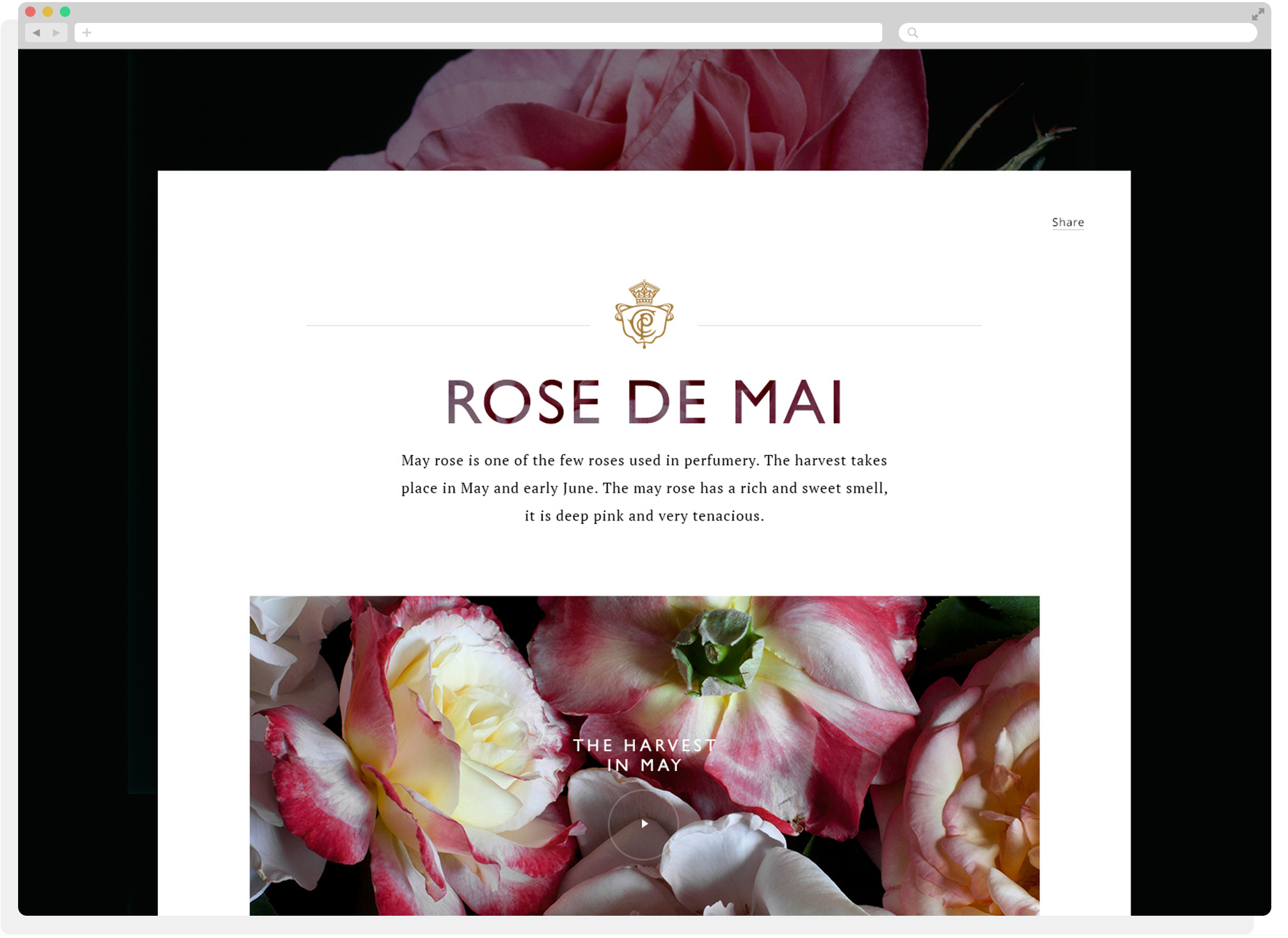This screenshot has height=938, width=1288.
Task: Focus the browser search field
Action: click(1077, 33)
